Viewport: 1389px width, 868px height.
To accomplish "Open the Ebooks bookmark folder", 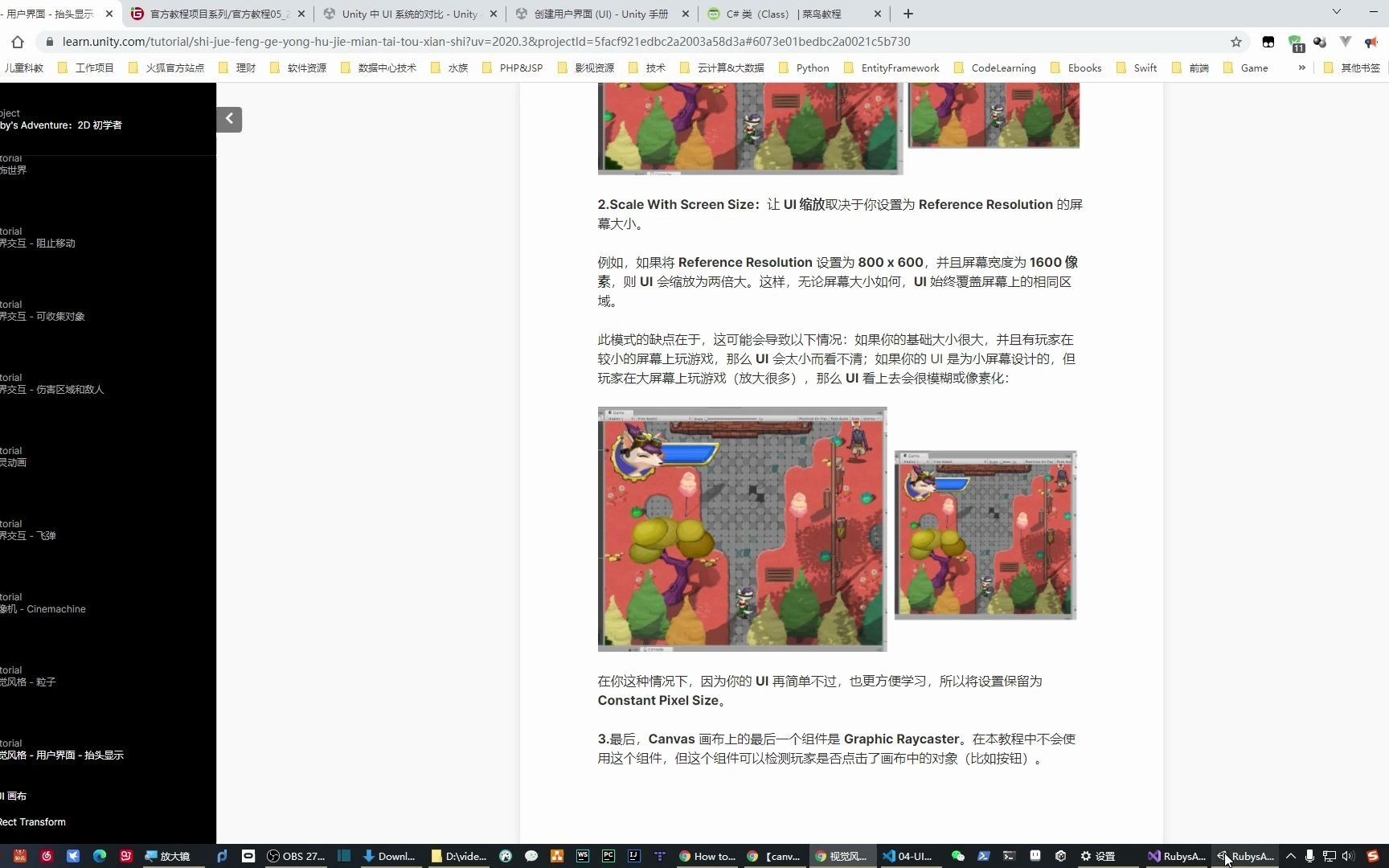I will 1076,68.
